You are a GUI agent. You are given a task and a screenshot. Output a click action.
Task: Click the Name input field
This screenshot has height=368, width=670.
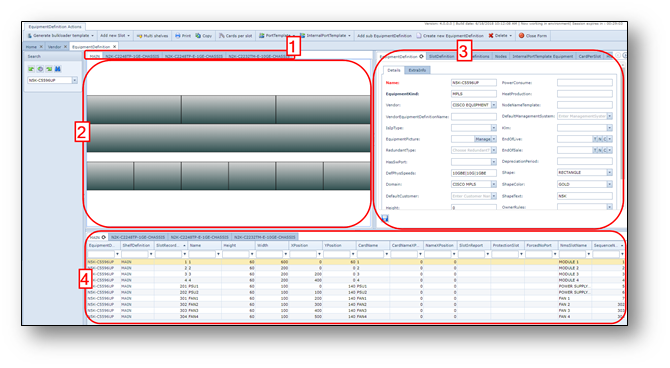(x=473, y=82)
